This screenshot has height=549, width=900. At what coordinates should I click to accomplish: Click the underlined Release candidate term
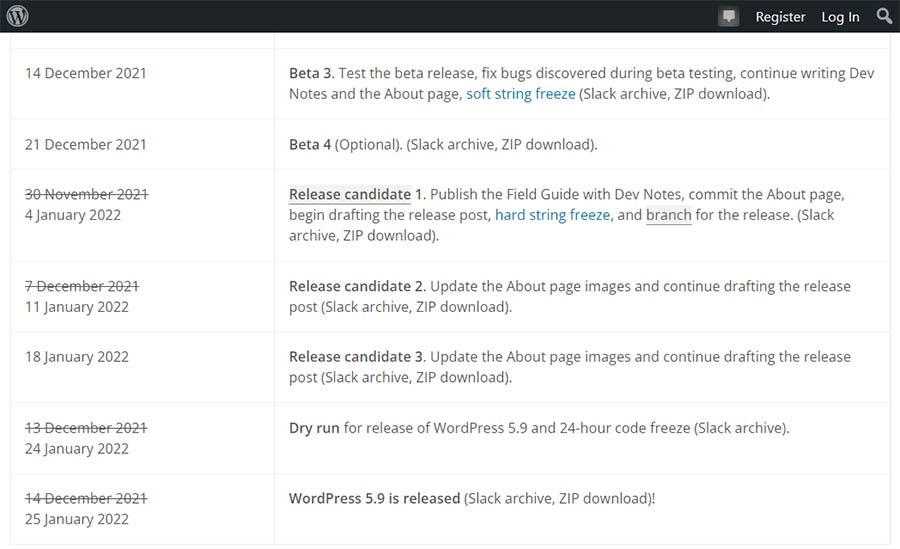click(349, 194)
